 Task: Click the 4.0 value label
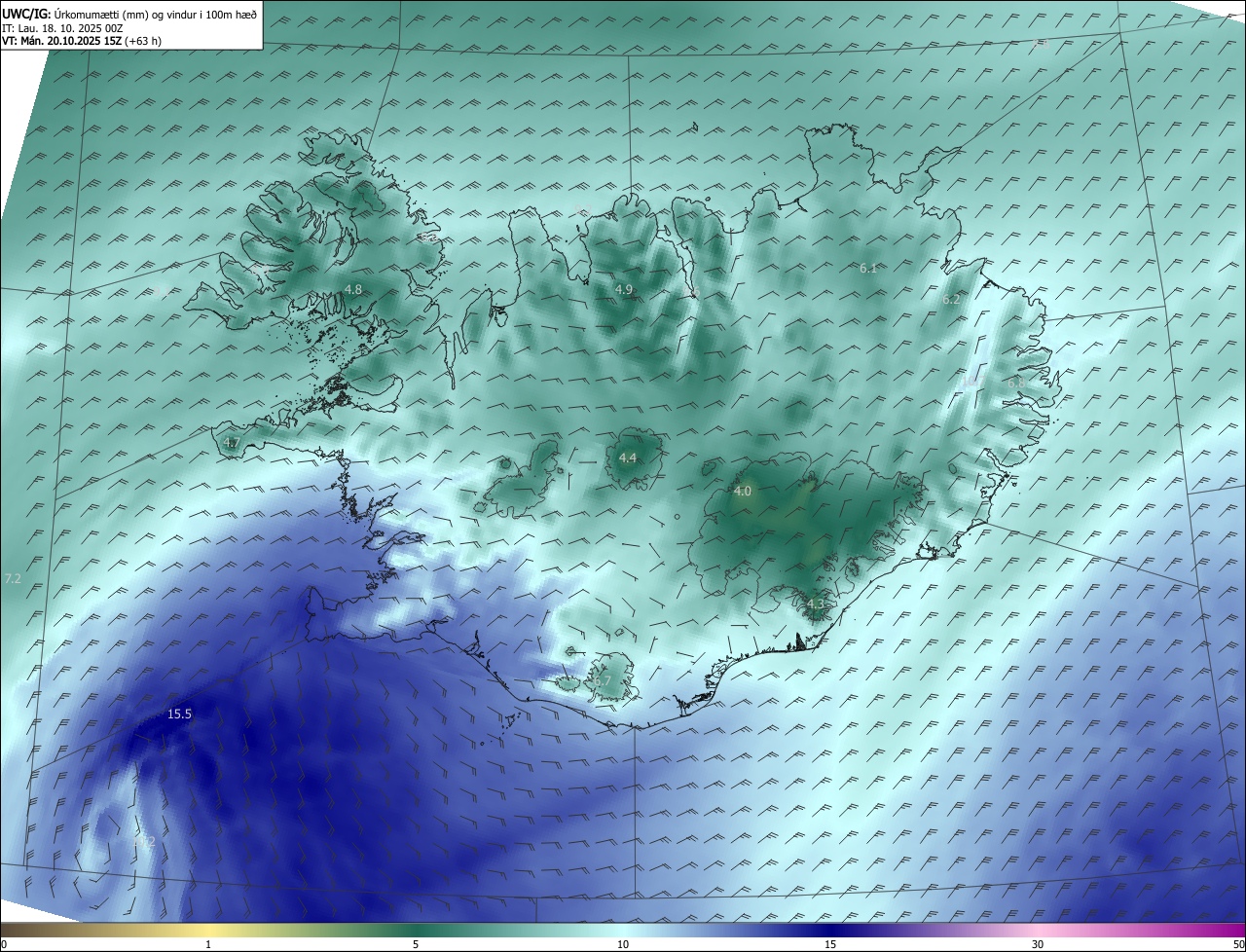(x=743, y=492)
